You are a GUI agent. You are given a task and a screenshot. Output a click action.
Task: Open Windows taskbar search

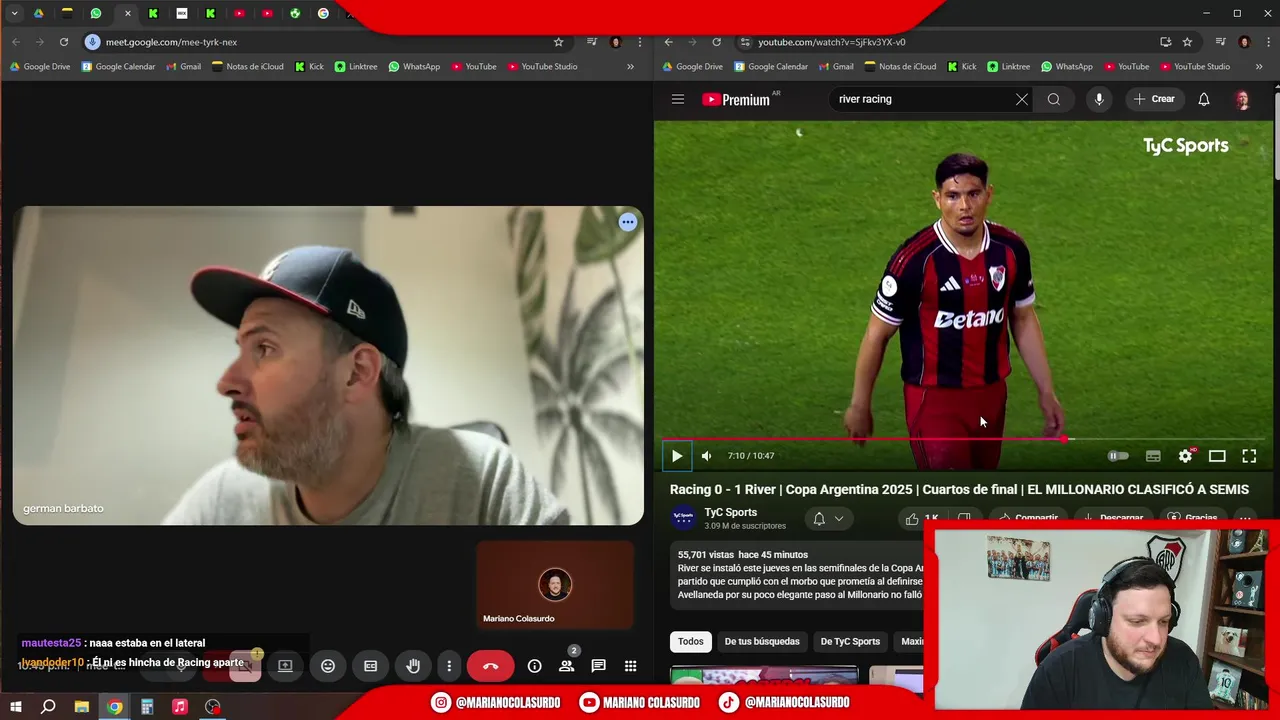[x=48, y=706]
